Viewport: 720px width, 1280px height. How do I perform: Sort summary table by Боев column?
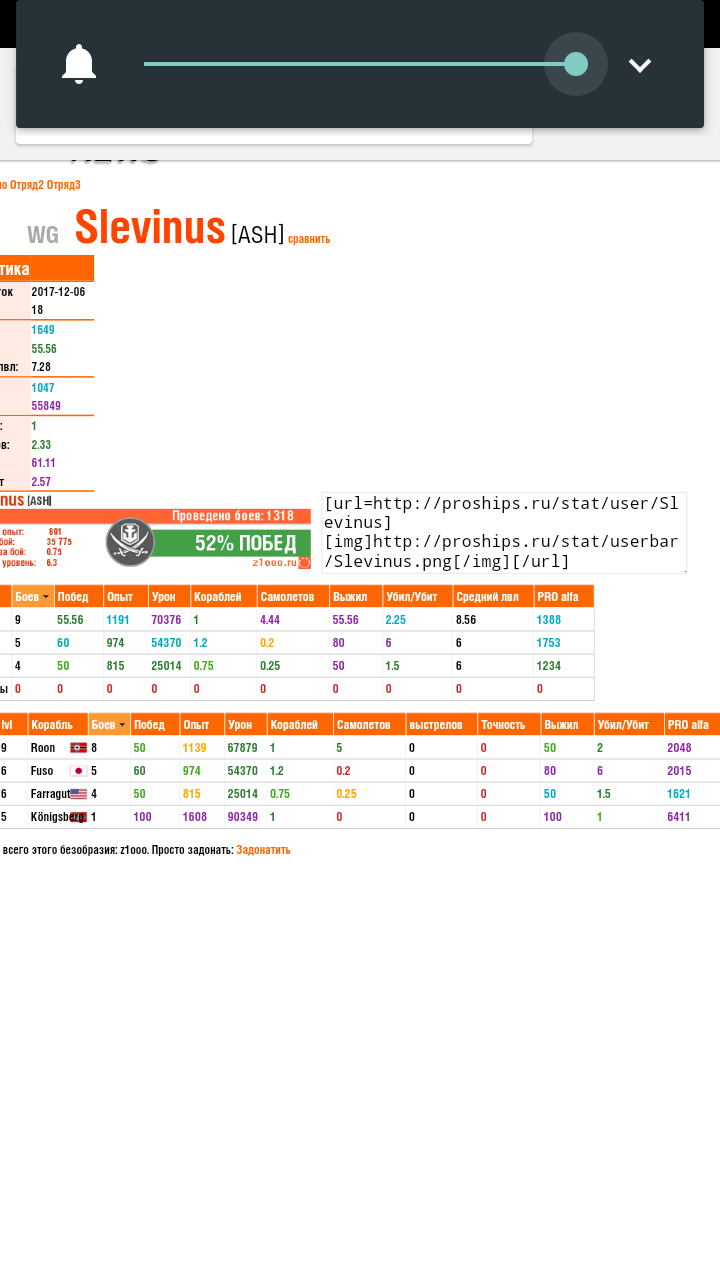32,597
